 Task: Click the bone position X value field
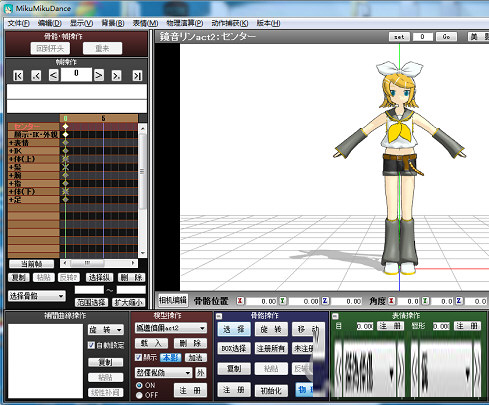coord(261,301)
